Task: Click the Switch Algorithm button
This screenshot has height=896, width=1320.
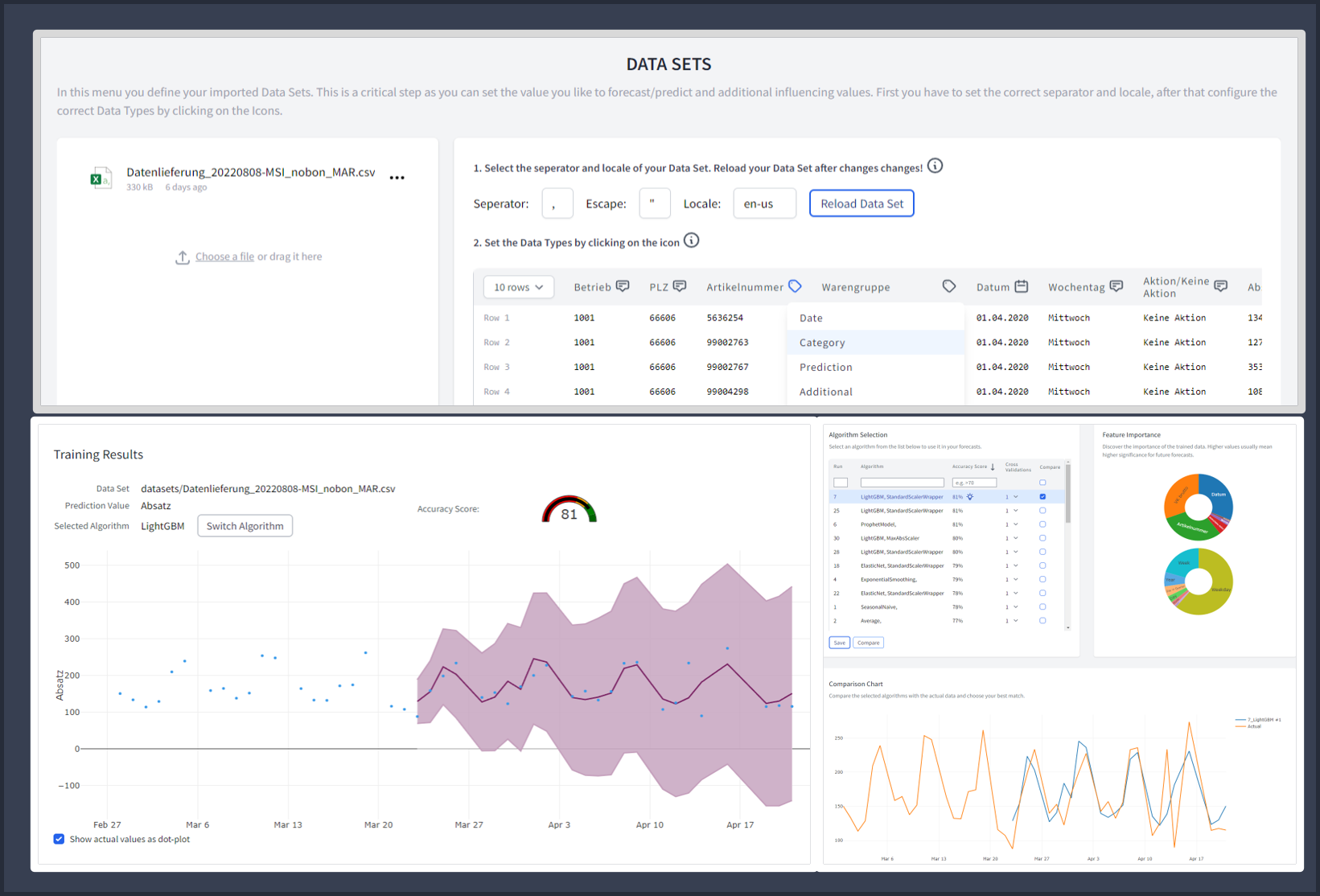Action: (x=245, y=526)
